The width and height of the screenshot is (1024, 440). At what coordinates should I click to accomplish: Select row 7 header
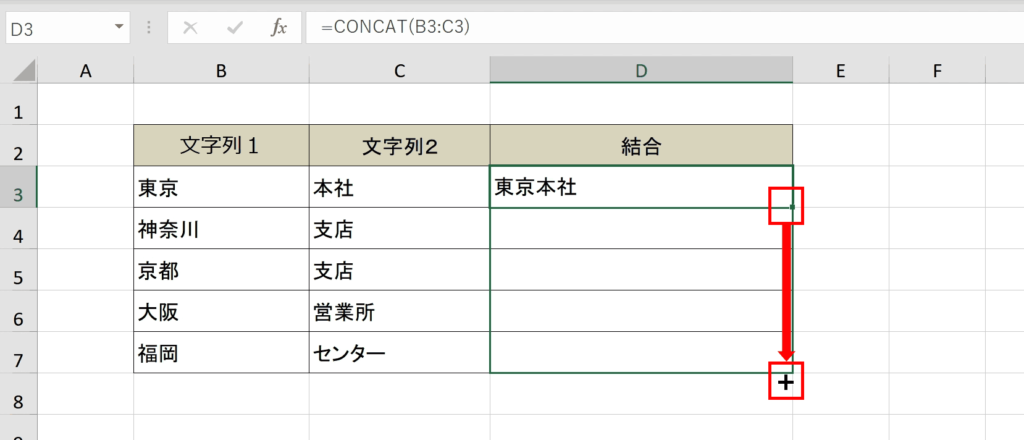[x=18, y=353]
